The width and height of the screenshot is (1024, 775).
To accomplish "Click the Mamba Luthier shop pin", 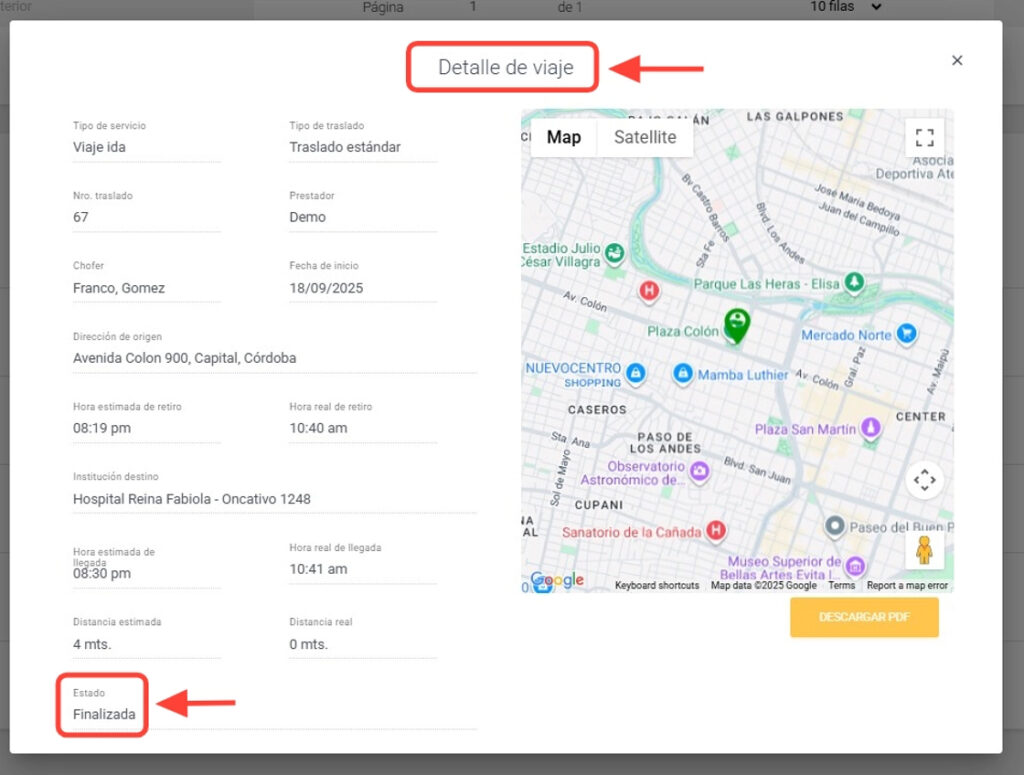I will click(x=683, y=374).
